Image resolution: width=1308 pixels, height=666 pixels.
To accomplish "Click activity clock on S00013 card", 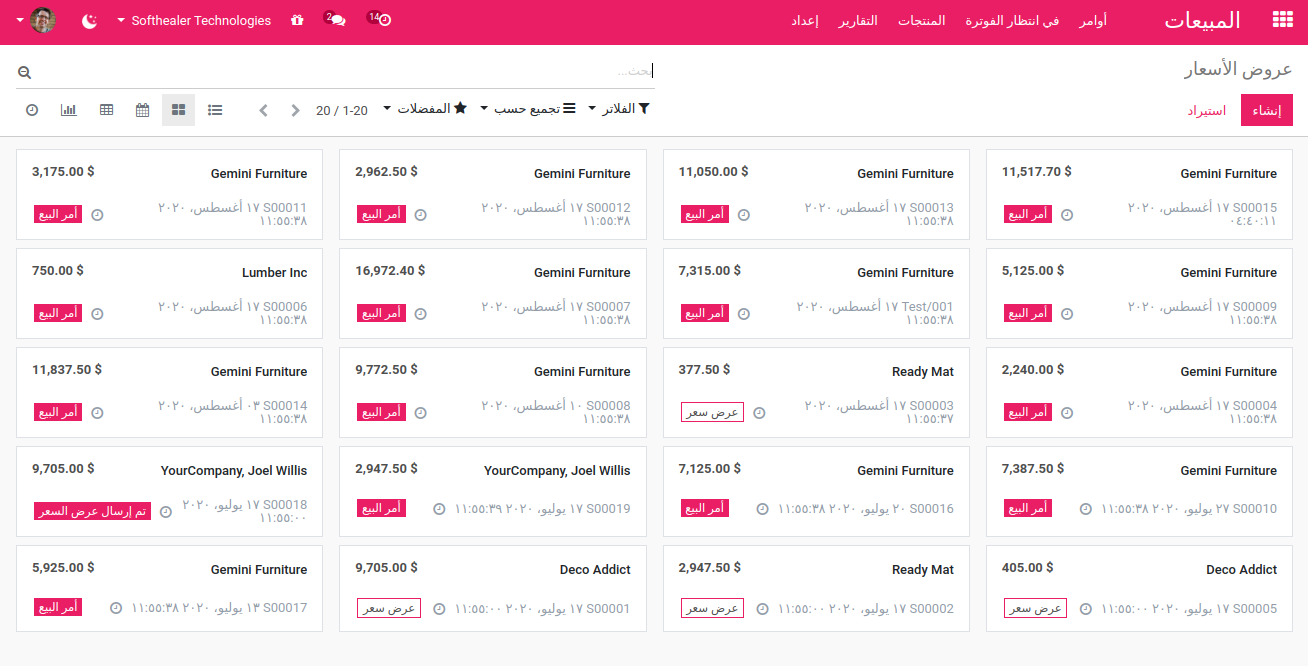I will [x=744, y=215].
